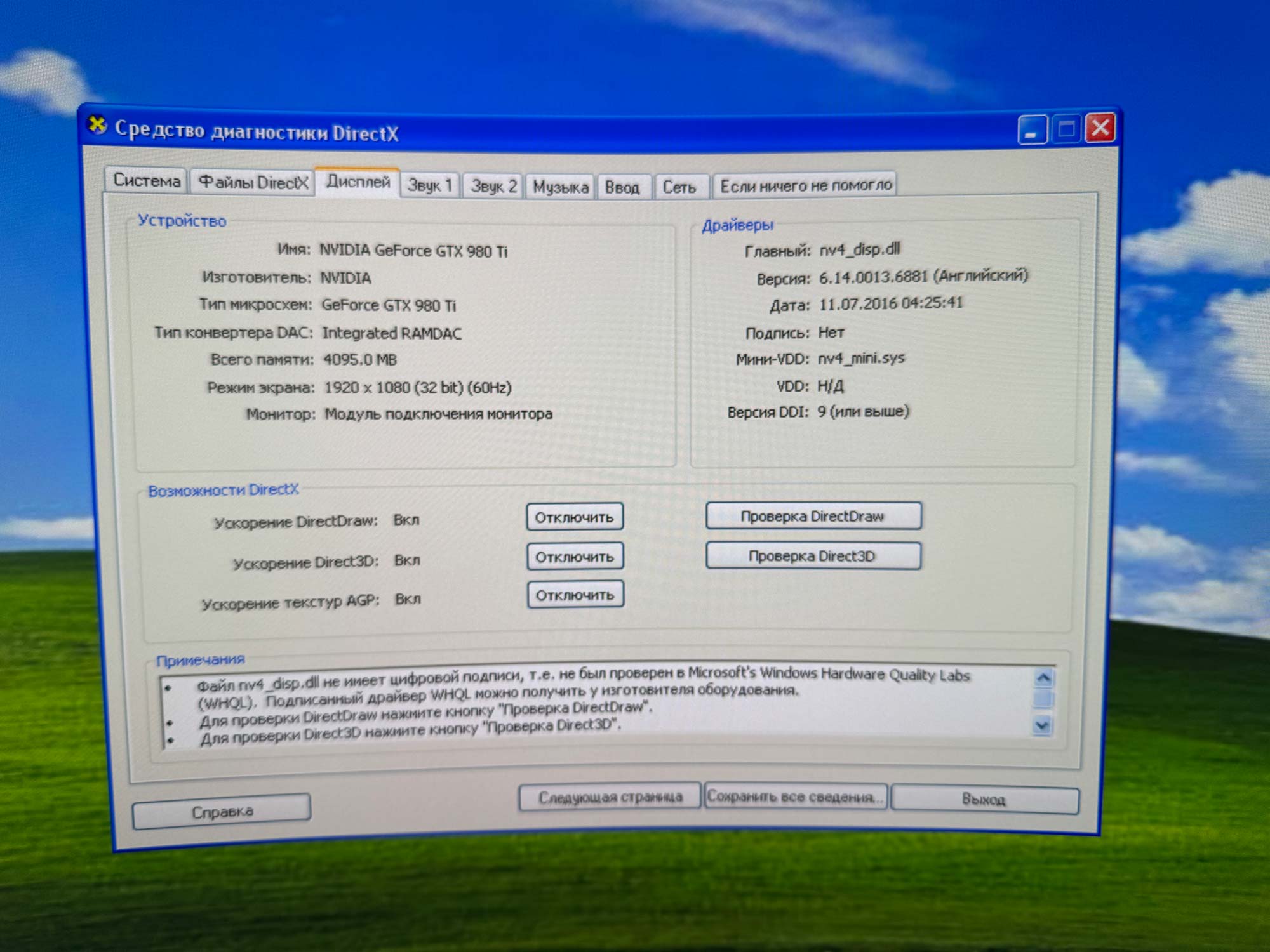Open the Если ничего не помогло tab
The height and width of the screenshot is (952, 1270).
[805, 186]
